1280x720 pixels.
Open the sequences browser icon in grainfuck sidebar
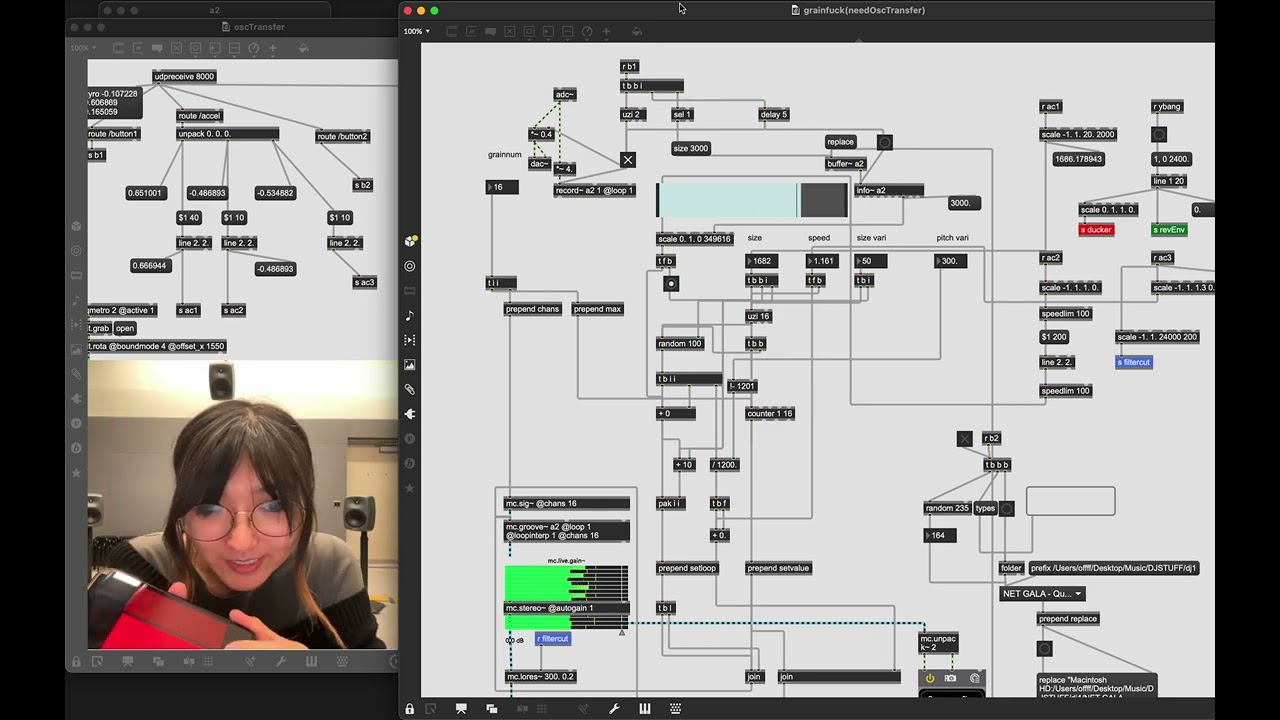coord(410,340)
